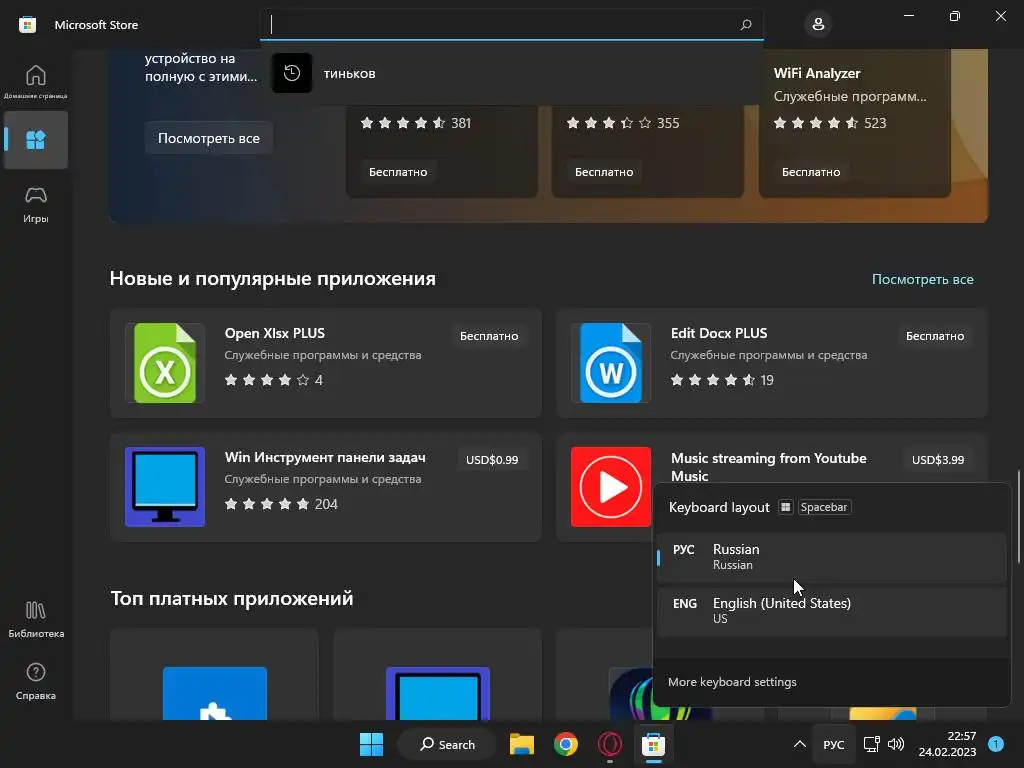Click the search magnifier icon

tap(746, 25)
